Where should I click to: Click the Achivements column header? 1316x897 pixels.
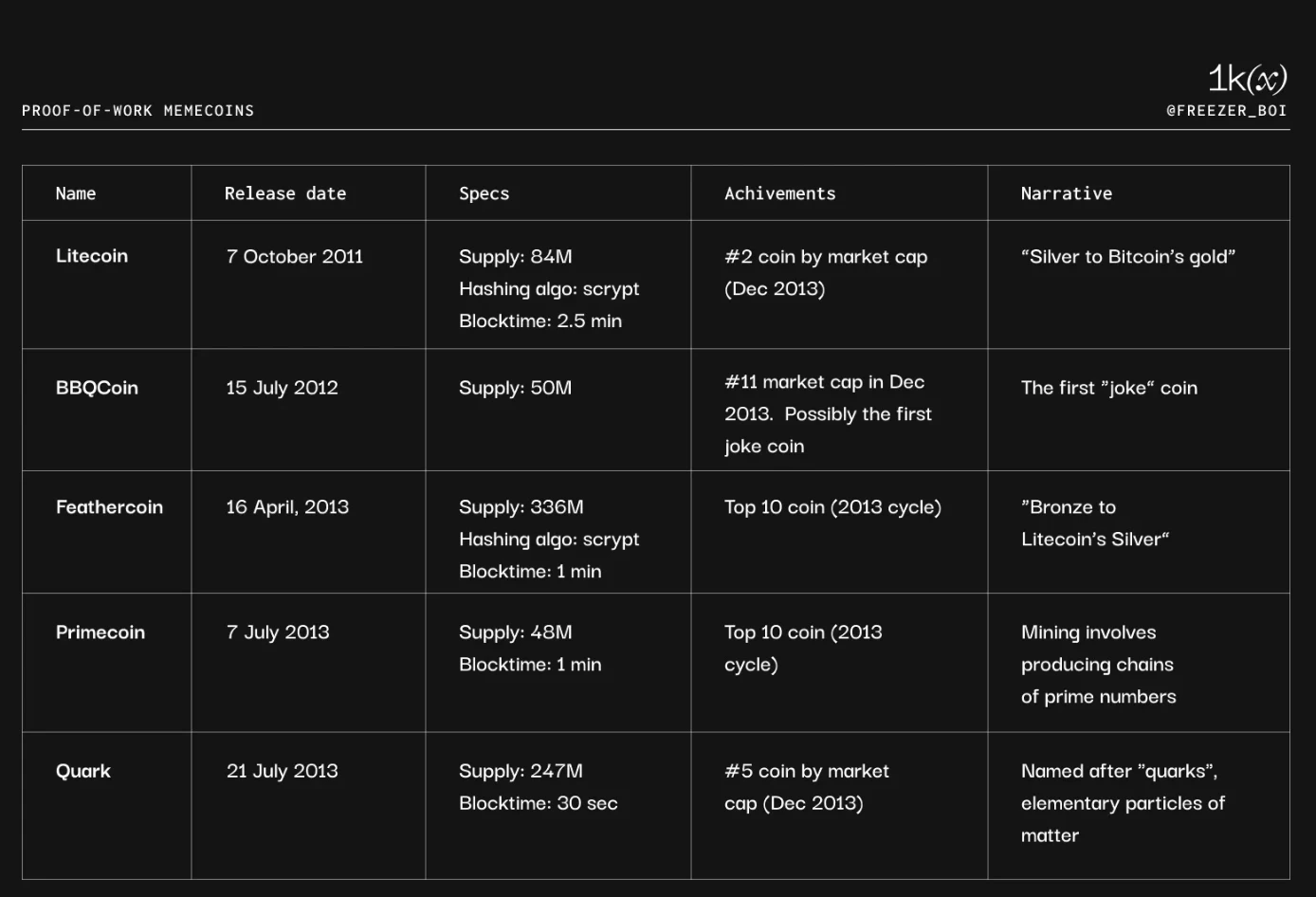pyautogui.click(x=779, y=193)
